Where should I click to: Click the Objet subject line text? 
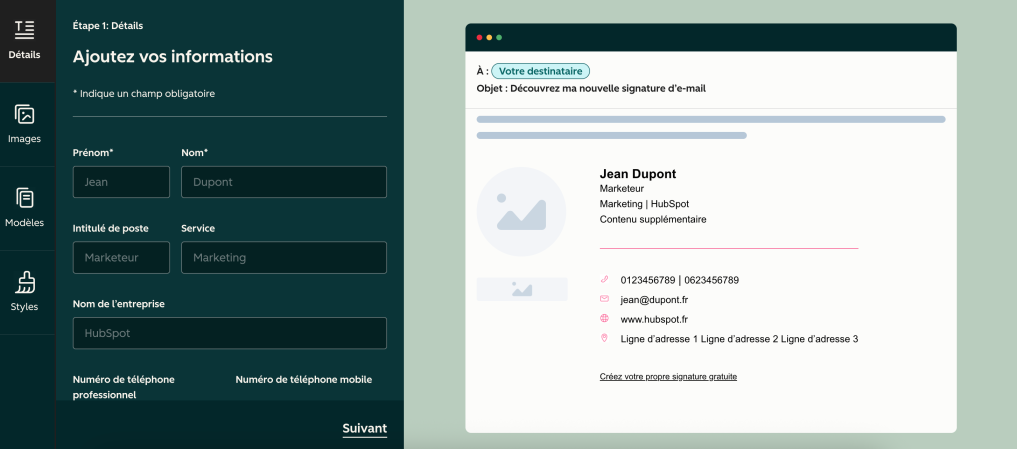[591, 88]
